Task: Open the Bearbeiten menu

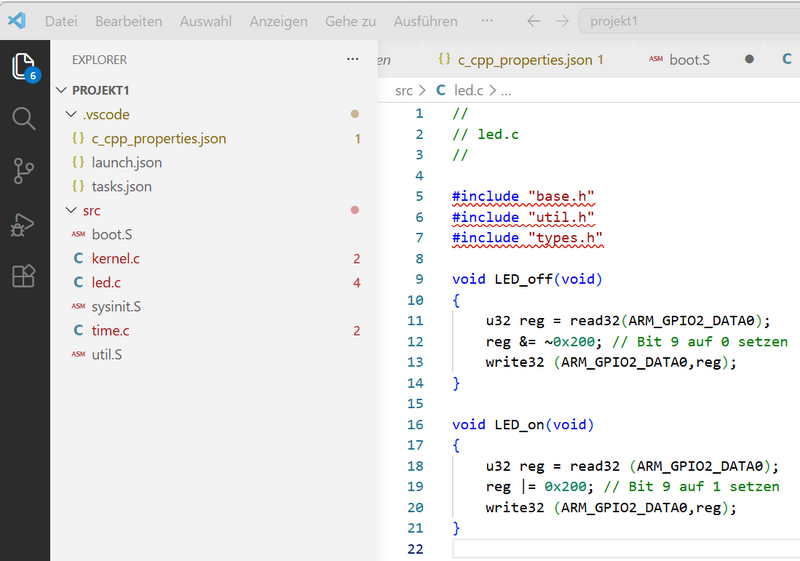Action: 129,21
